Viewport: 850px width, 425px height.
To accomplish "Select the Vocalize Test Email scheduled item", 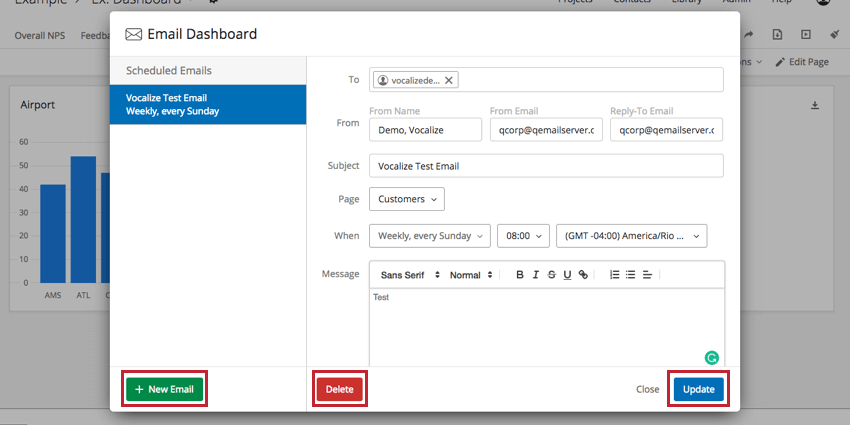I will click(x=208, y=105).
